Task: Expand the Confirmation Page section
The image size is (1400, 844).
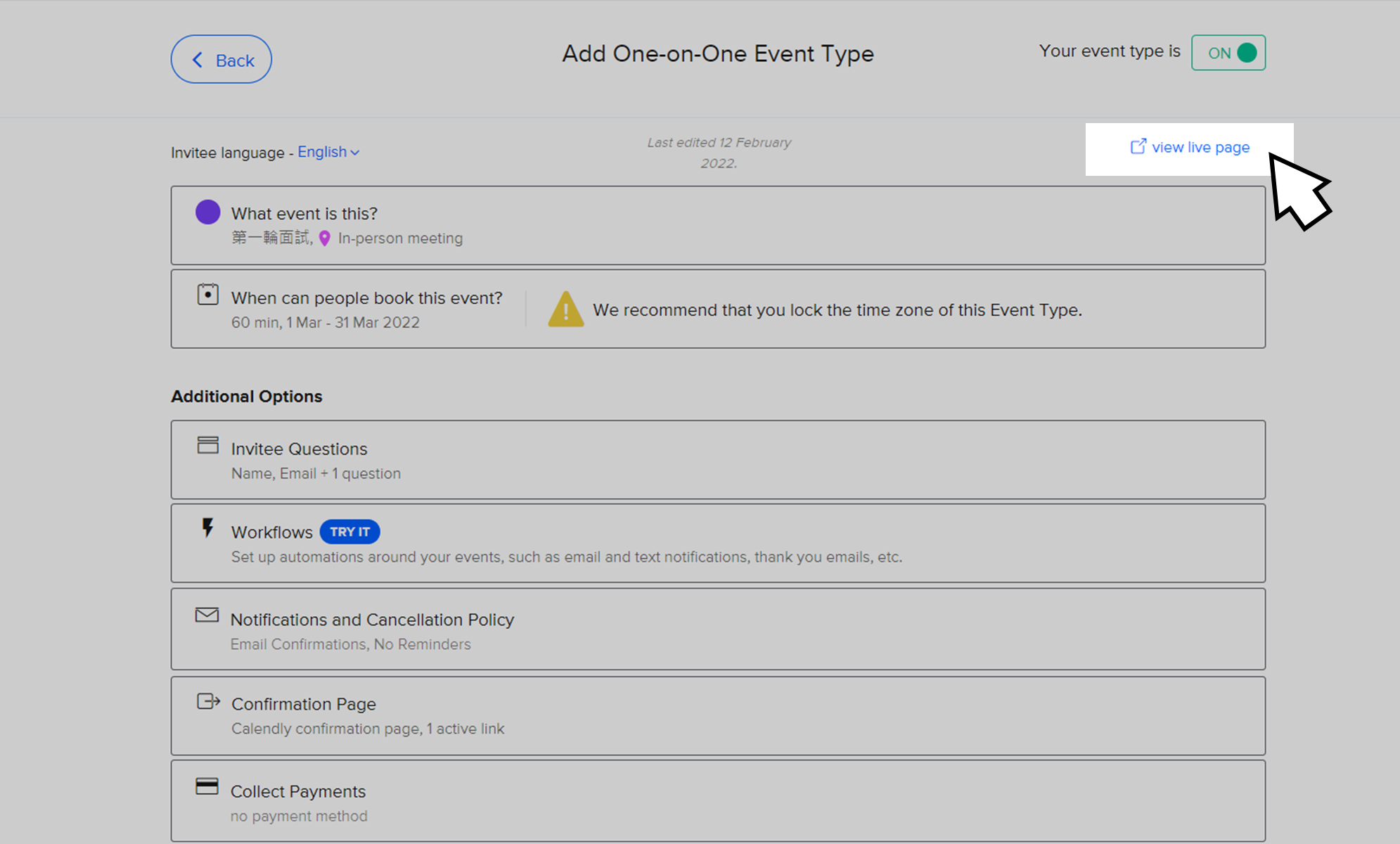Action: coord(718,716)
